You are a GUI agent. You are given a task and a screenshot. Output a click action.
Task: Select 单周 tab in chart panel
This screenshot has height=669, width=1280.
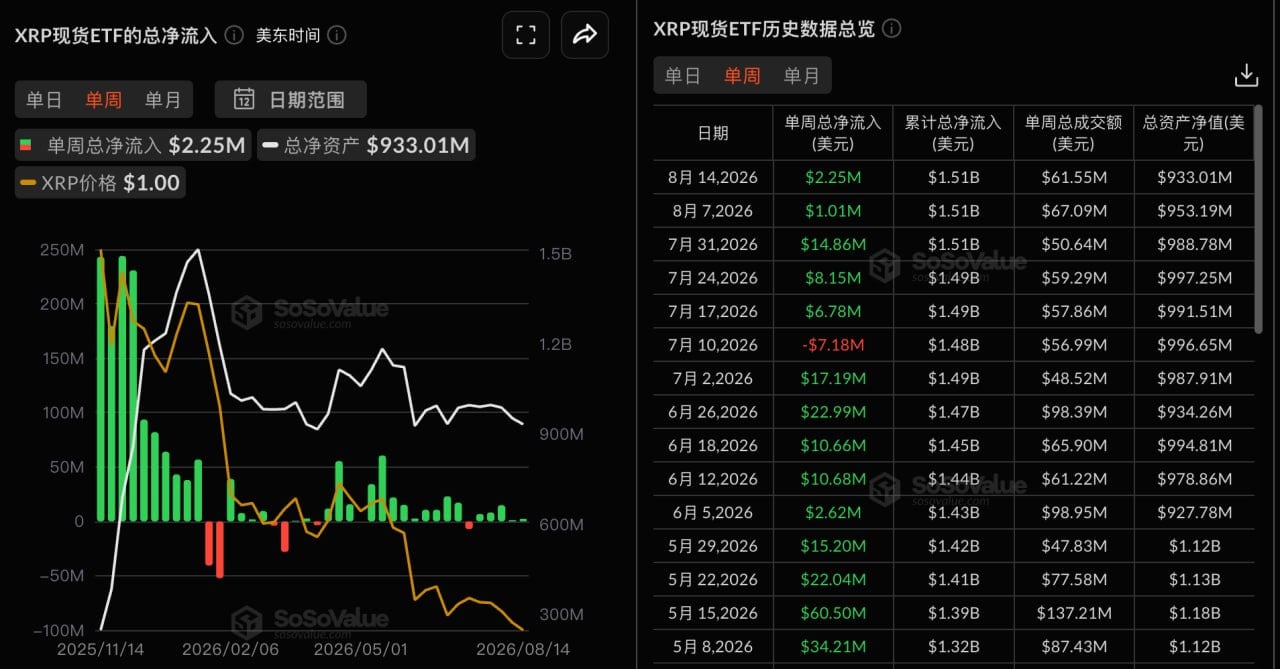coord(104,99)
